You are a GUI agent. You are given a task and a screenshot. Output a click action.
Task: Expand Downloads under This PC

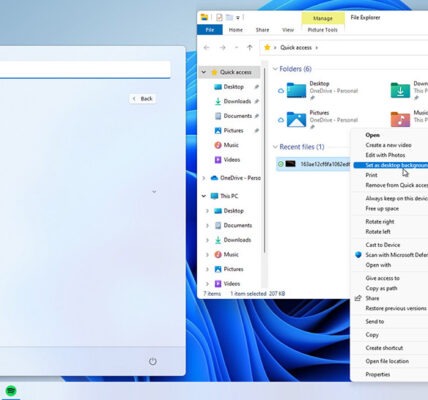(207, 240)
